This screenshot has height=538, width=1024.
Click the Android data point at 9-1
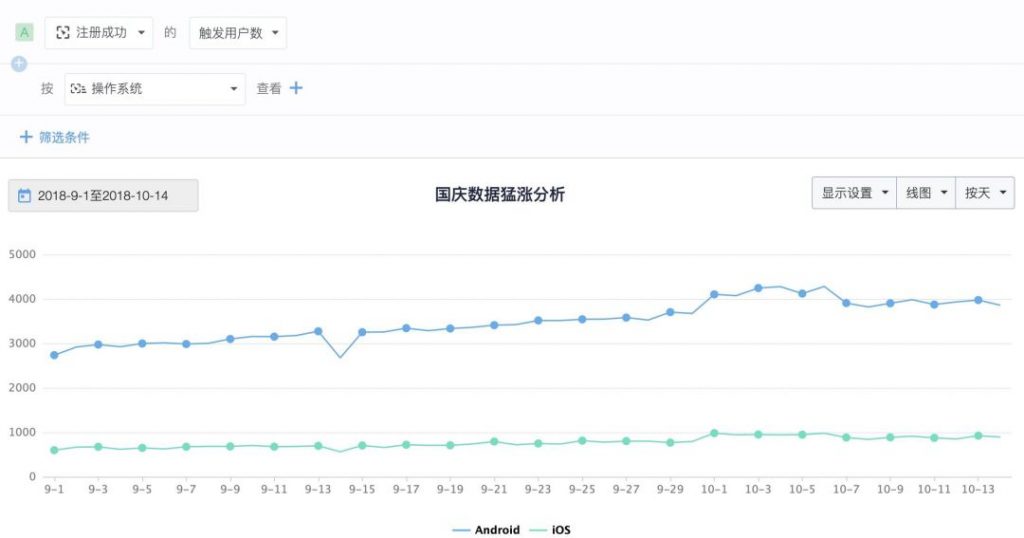(x=54, y=355)
